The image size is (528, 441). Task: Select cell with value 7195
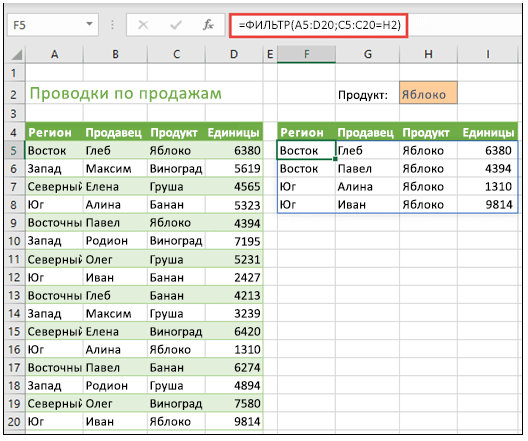click(234, 241)
